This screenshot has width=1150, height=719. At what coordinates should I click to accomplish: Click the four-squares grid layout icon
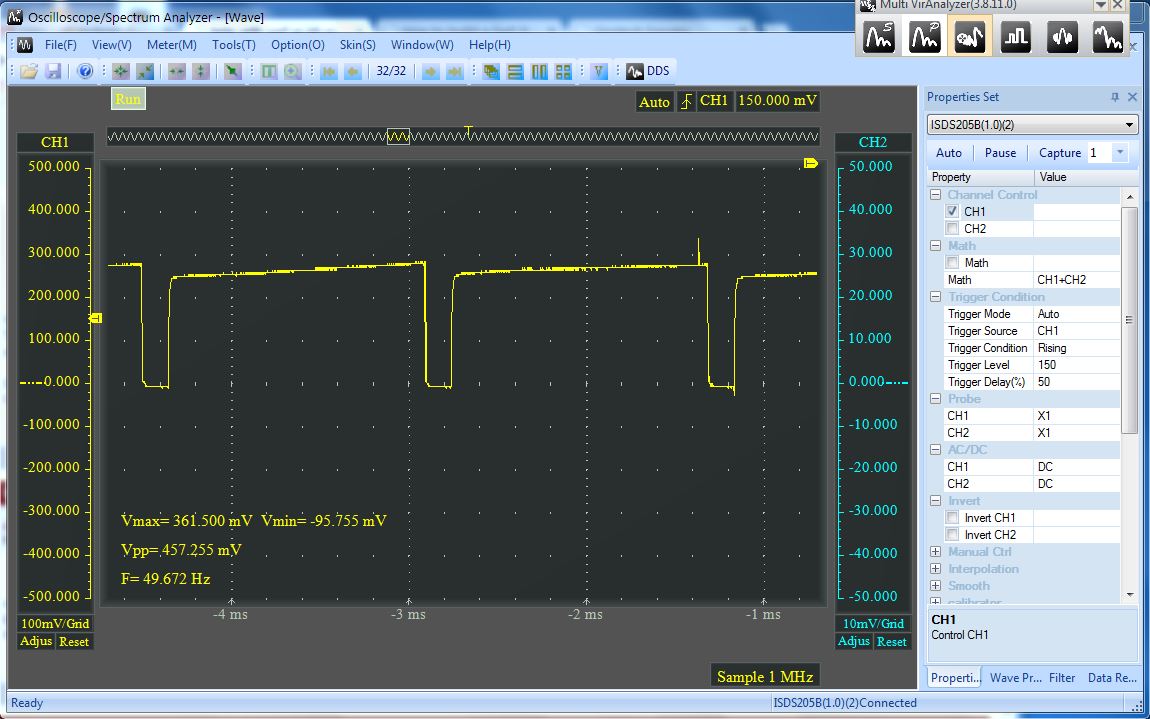(x=563, y=71)
